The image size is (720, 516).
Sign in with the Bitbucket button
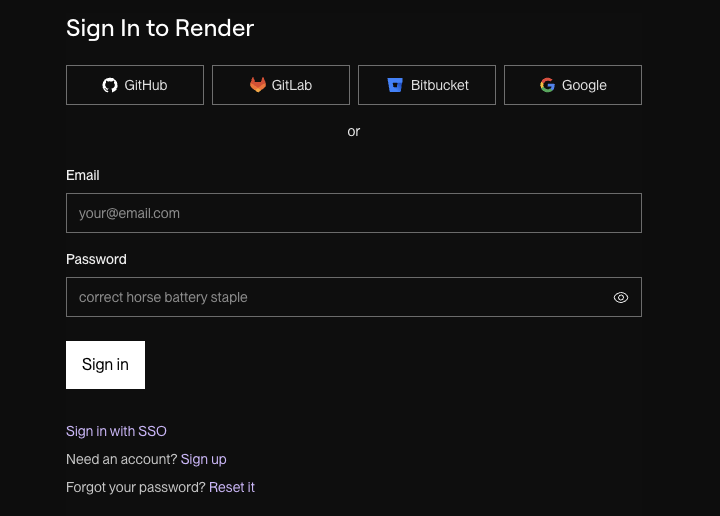pos(427,85)
